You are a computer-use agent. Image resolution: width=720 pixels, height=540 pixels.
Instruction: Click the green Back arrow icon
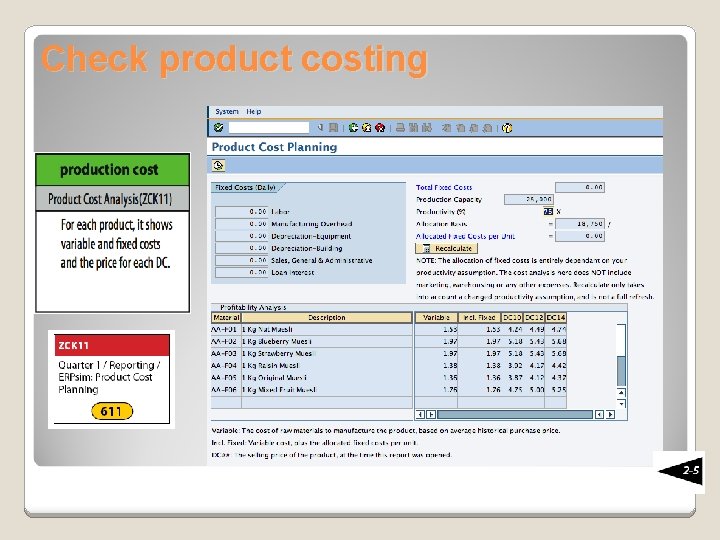click(x=353, y=128)
